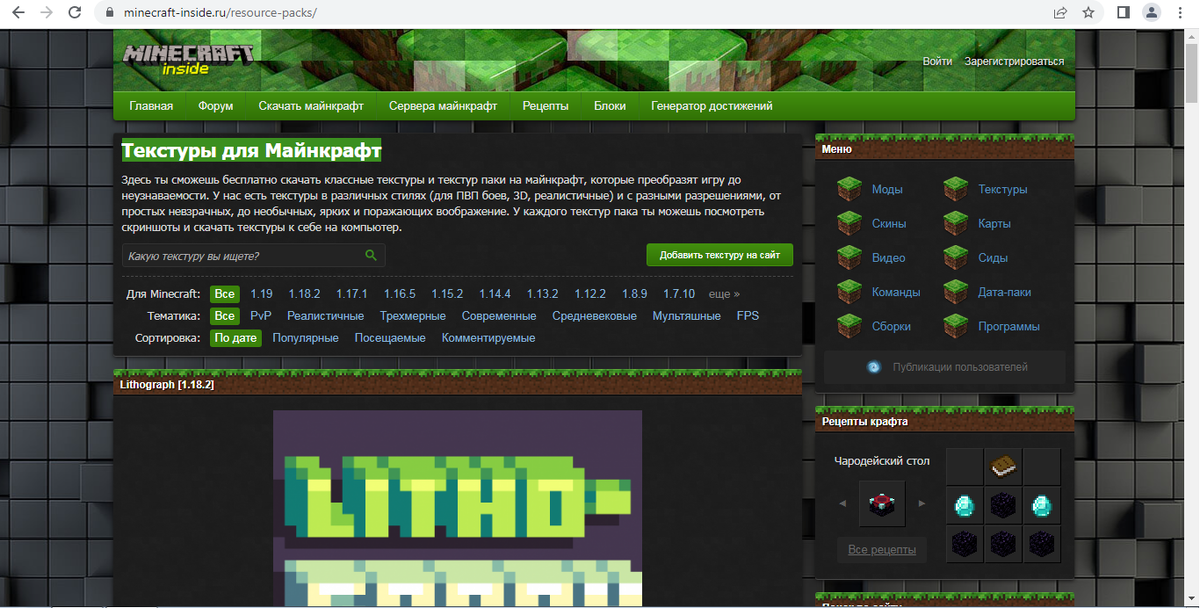Click the grass block icon beside Моды
Screen dimensions: 1200x608
pyautogui.click(x=849, y=189)
